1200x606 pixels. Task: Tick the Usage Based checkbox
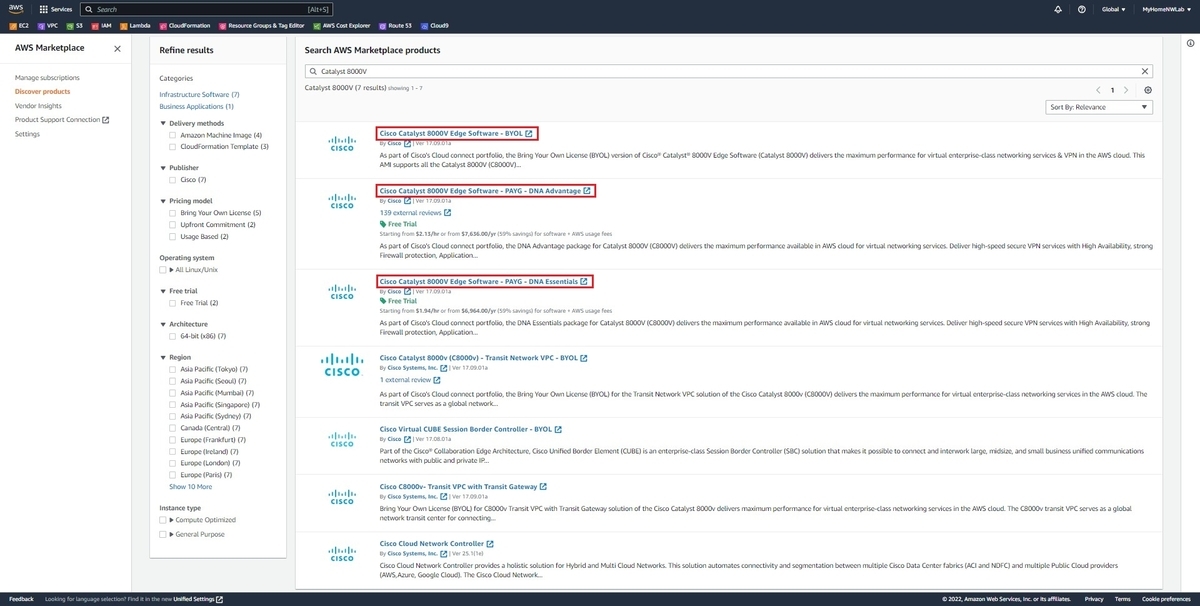pos(173,236)
